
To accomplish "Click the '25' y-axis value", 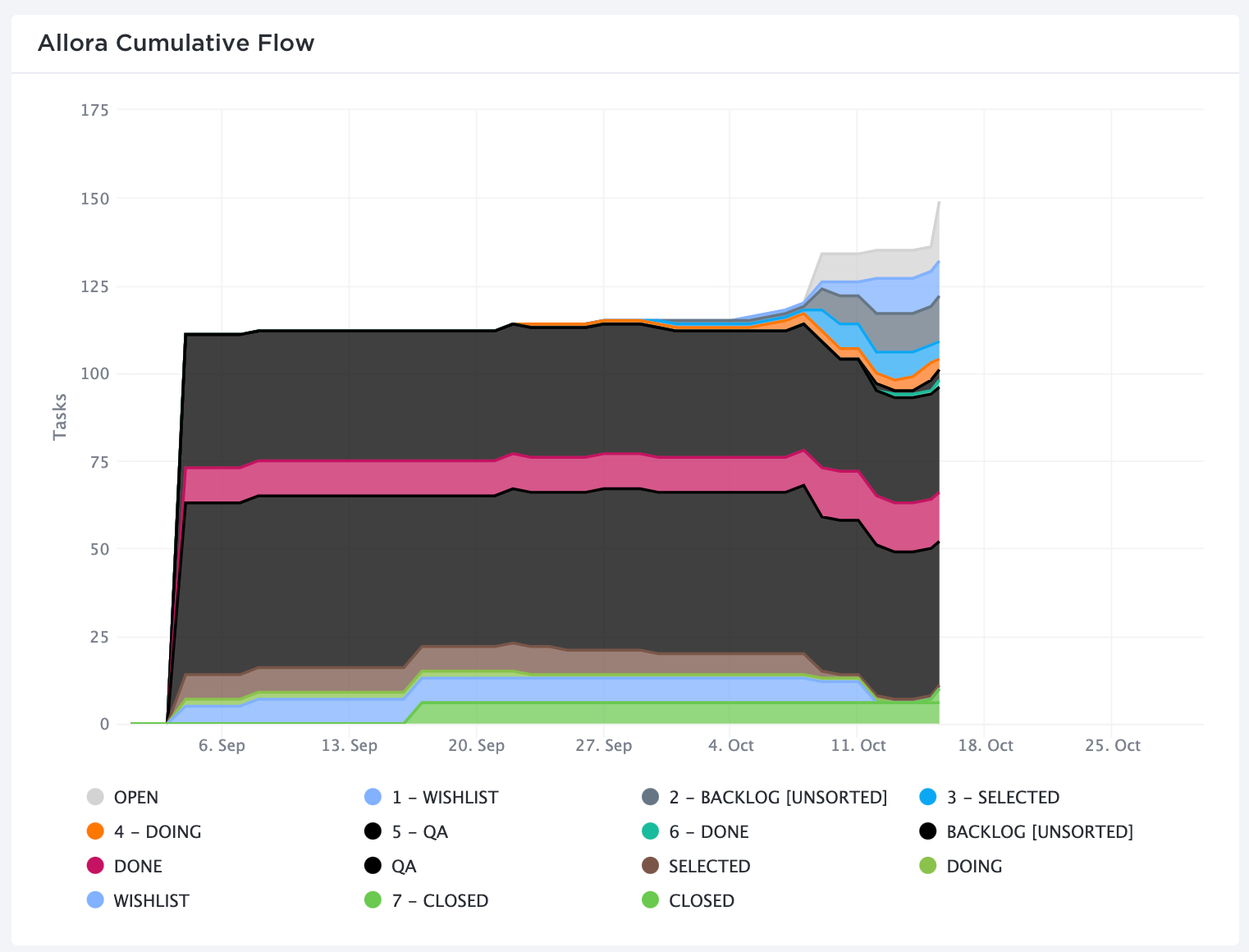I will [x=99, y=637].
